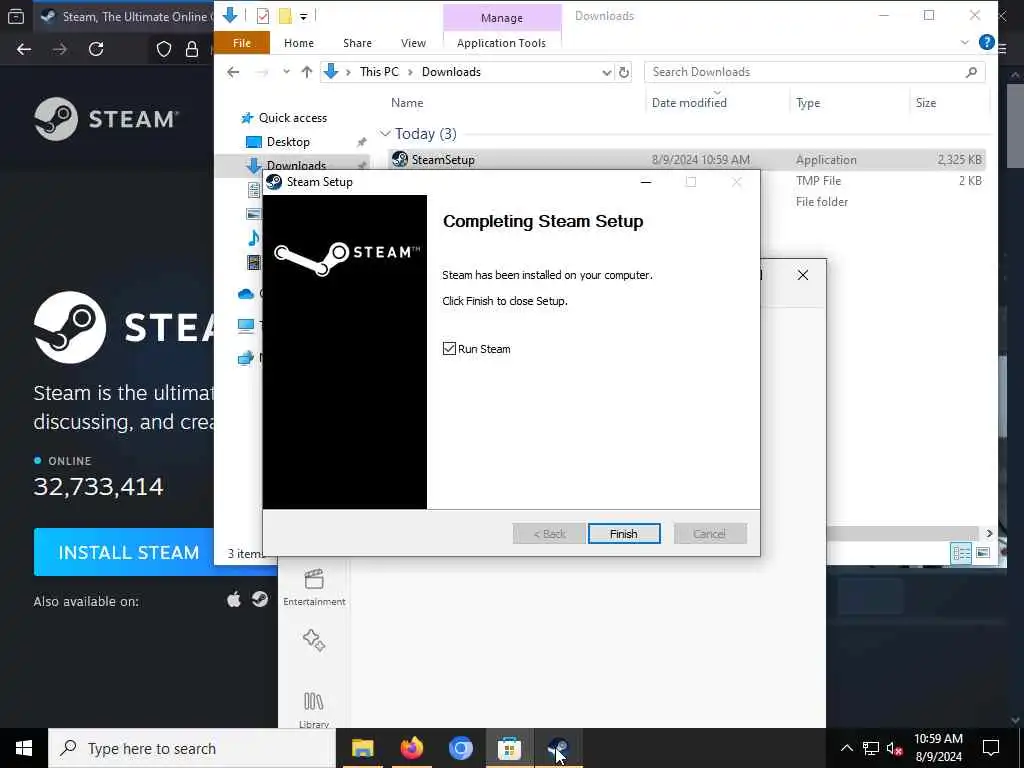
Task: Show hidden system tray icons
Action: (846, 748)
